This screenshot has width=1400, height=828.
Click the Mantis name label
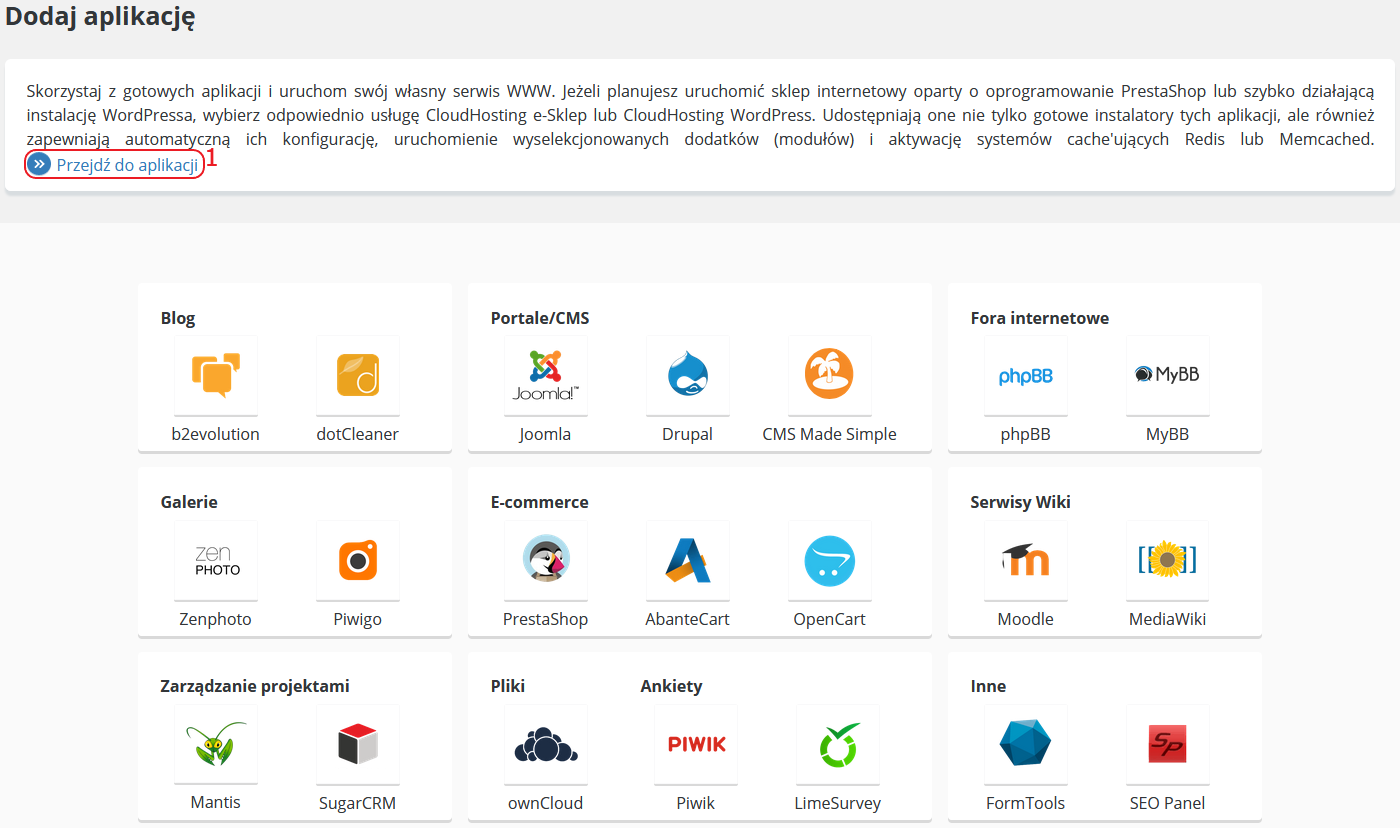[216, 802]
